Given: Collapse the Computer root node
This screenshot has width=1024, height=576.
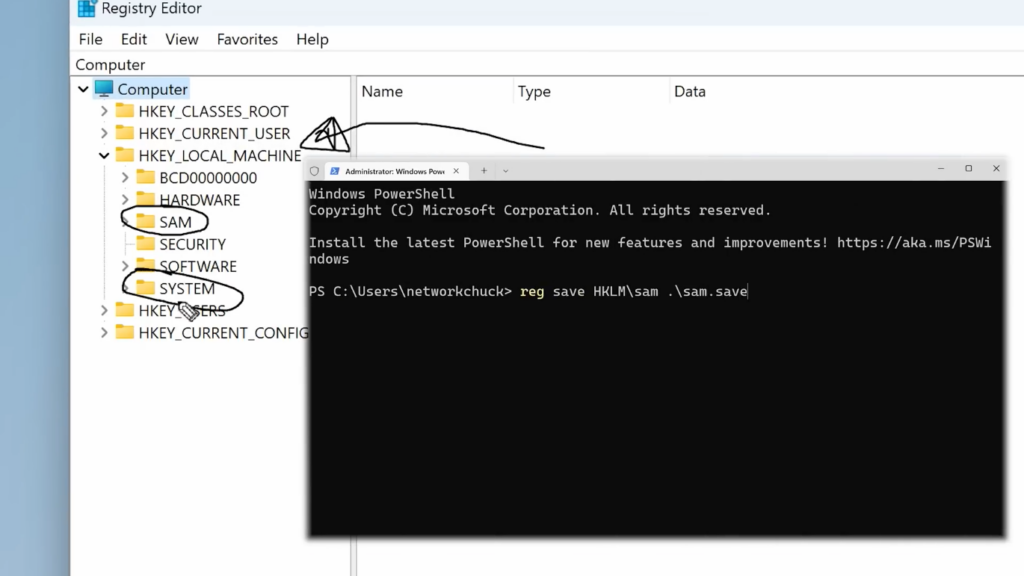Looking at the screenshot, I should [x=83, y=89].
